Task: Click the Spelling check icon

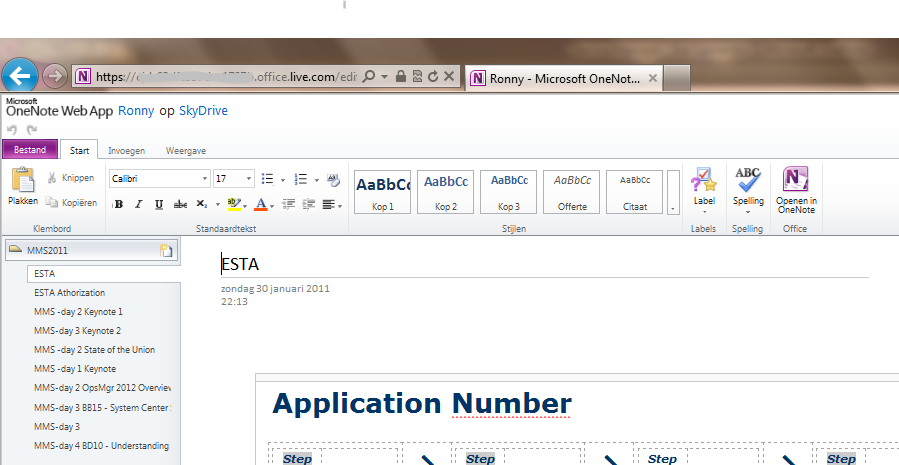Action: 747,180
